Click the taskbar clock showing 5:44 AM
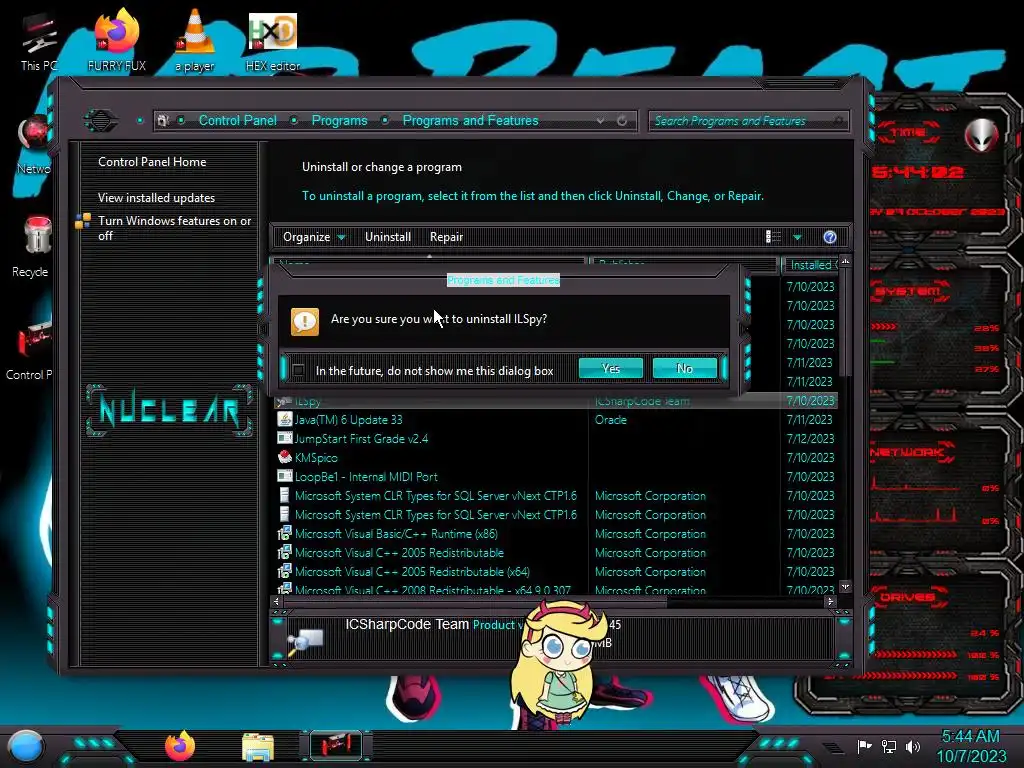Image resolution: width=1024 pixels, height=768 pixels. tap(970, 746)
